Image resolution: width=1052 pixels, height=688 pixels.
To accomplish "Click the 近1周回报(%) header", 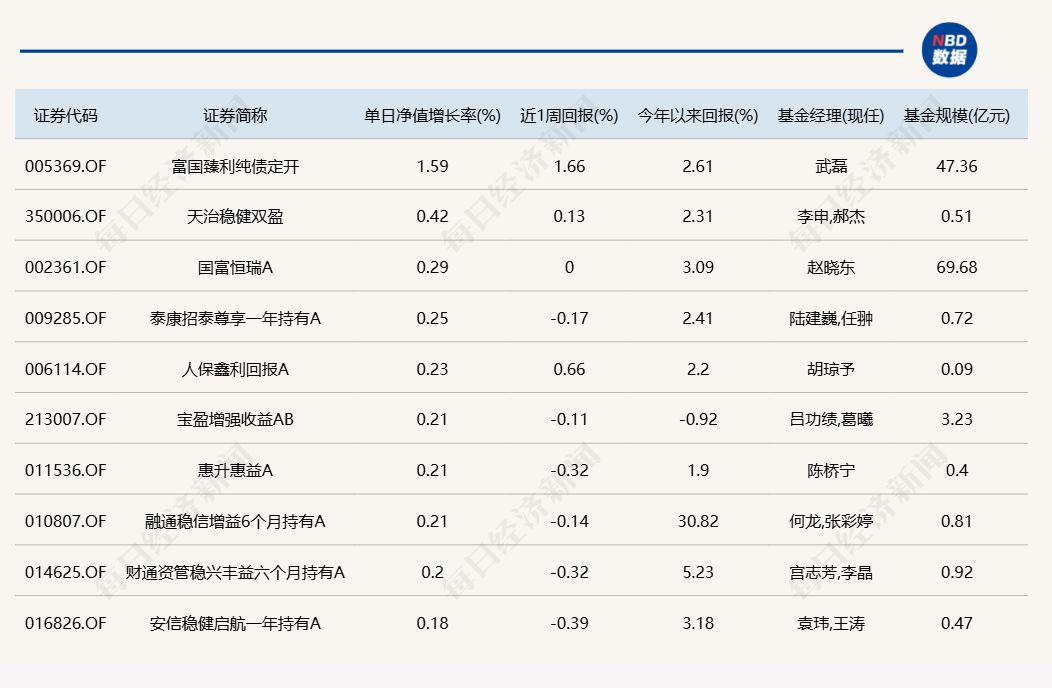I will (569, 115).
